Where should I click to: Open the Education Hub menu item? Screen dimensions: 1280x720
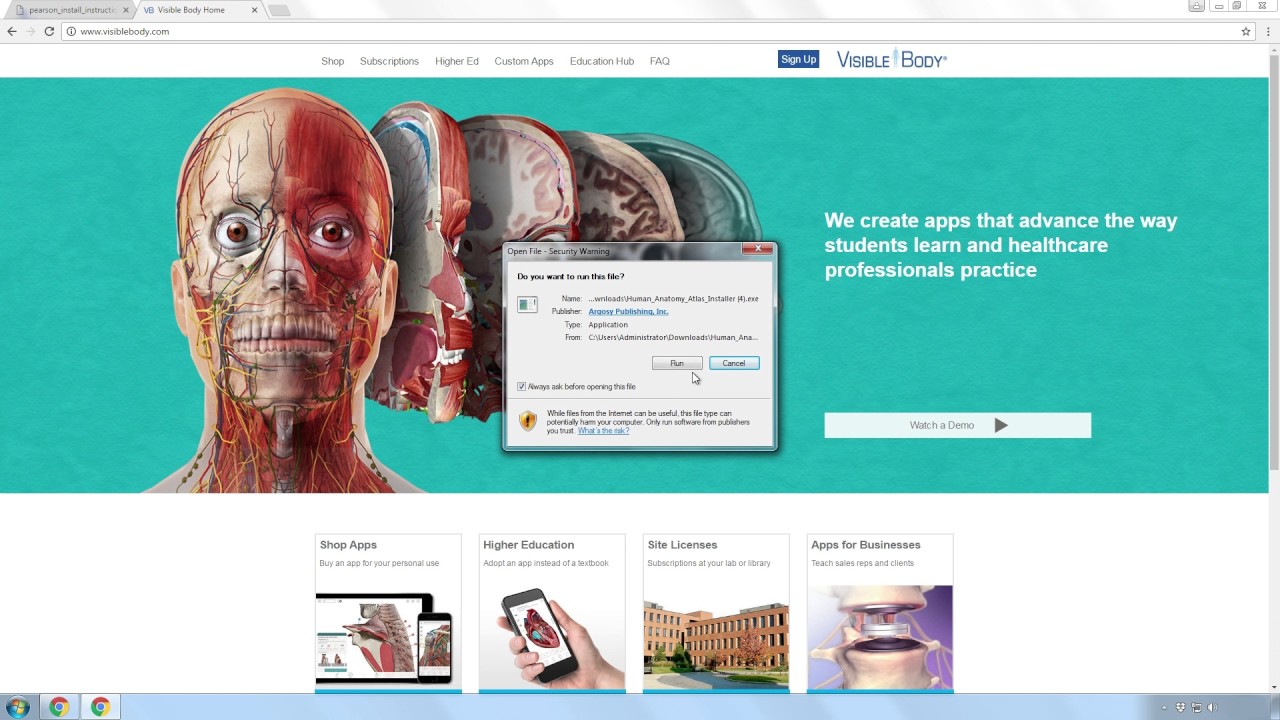602,61
